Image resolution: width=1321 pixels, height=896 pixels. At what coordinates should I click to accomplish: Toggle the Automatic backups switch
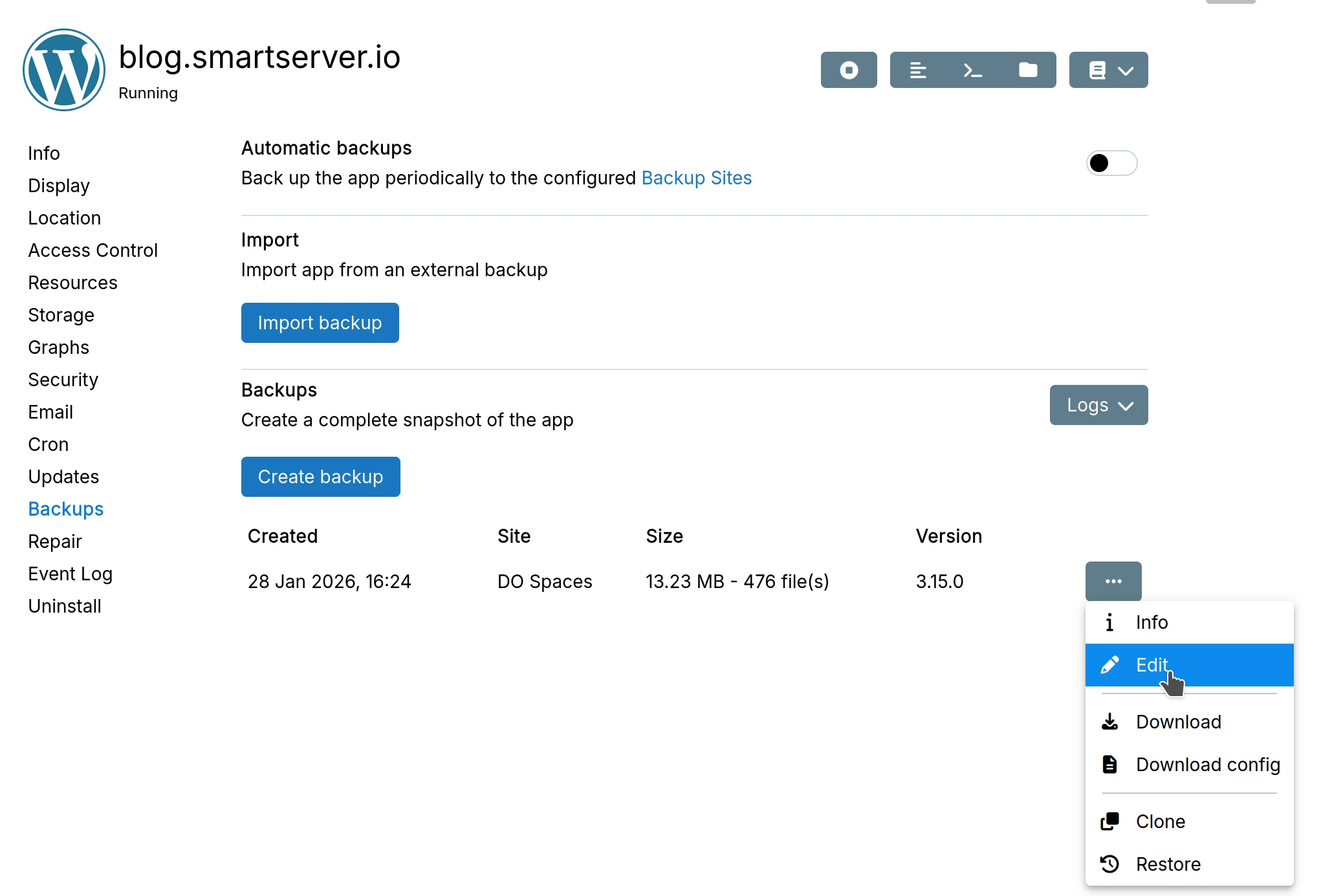click(x=1111, y=163)
